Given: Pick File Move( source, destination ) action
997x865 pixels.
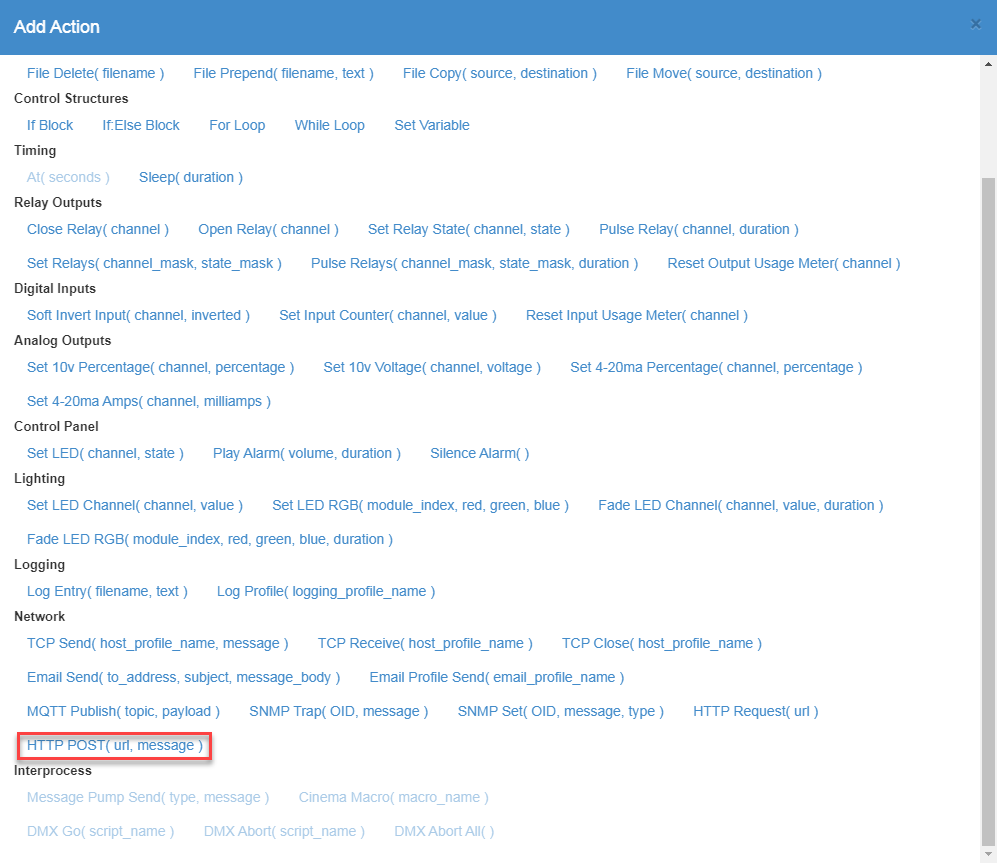Looking at the screenshot, I should 724,74.
